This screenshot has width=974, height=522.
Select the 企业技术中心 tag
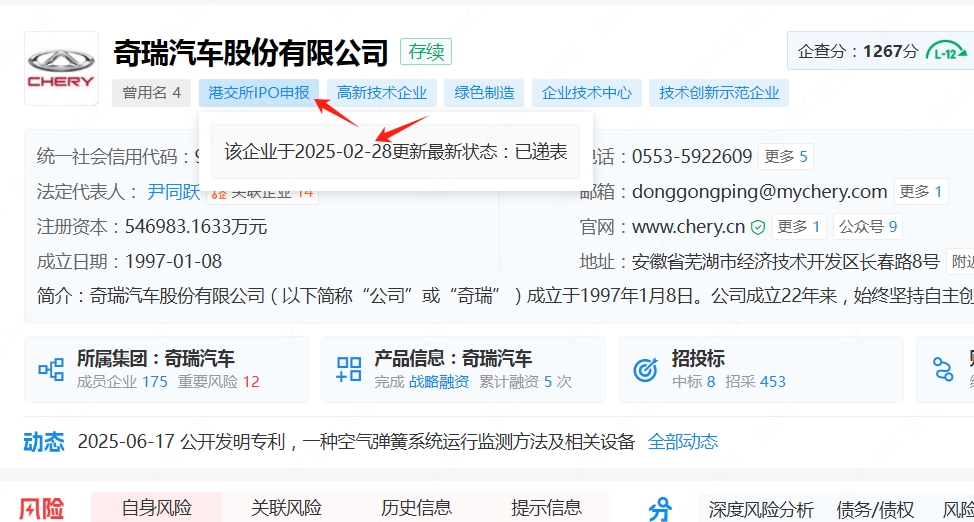click(586, 93)
